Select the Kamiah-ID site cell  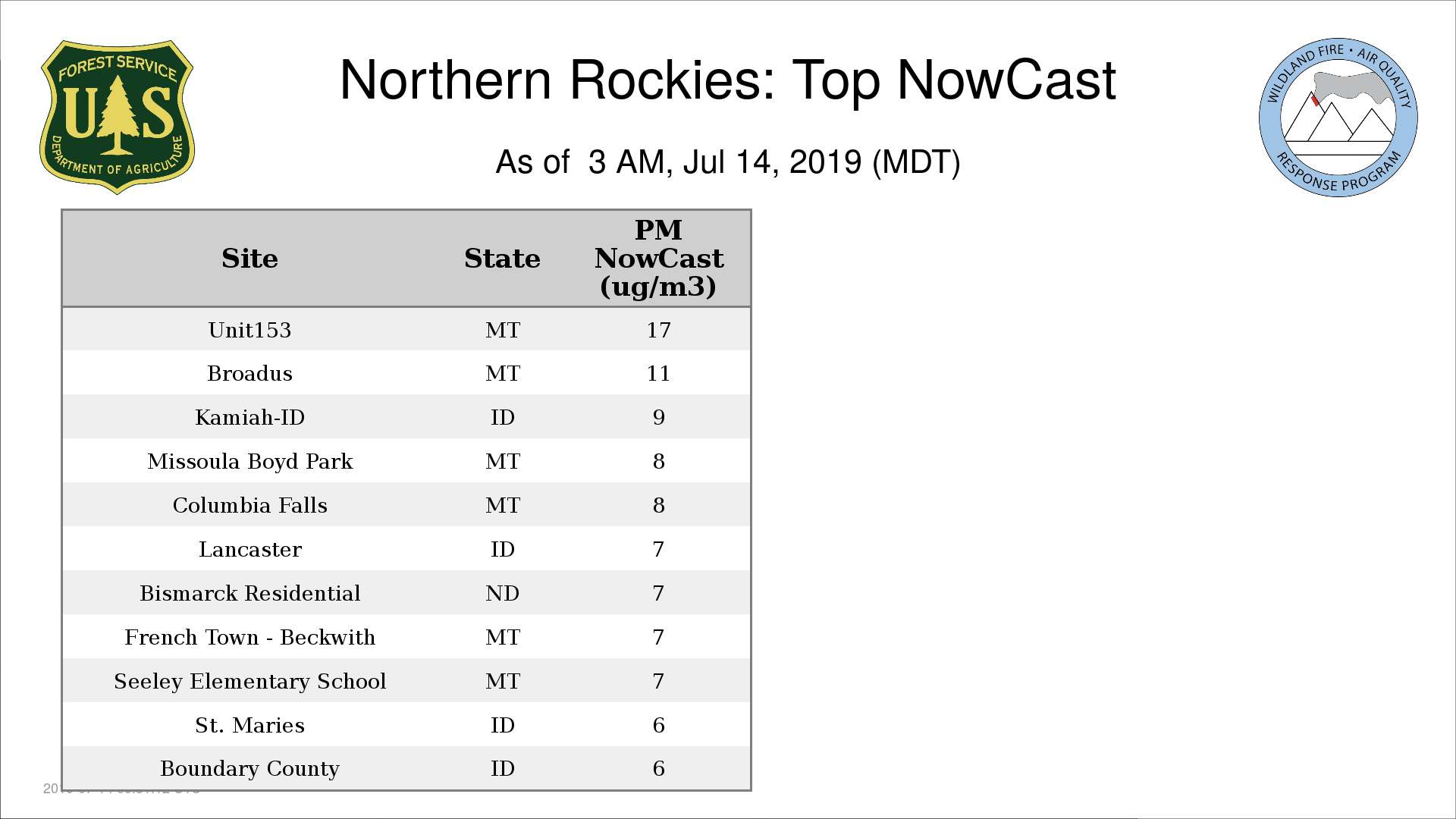point(249,417)
